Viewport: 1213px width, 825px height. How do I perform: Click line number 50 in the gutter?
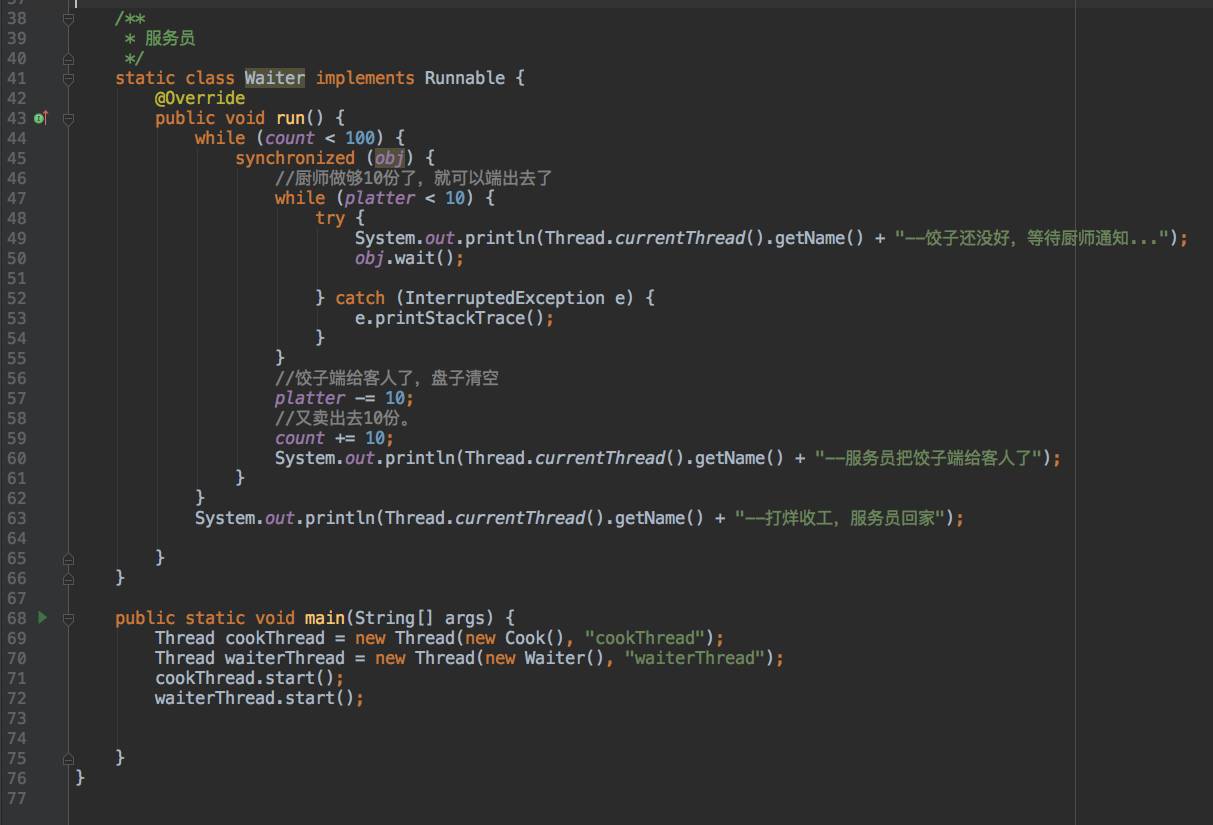point(16,258)
